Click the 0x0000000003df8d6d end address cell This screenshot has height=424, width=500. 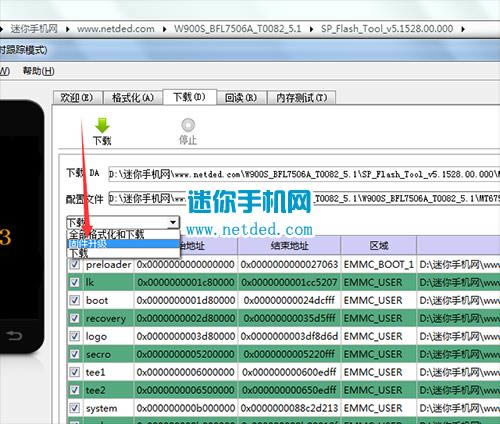click(x=289, y=336)
